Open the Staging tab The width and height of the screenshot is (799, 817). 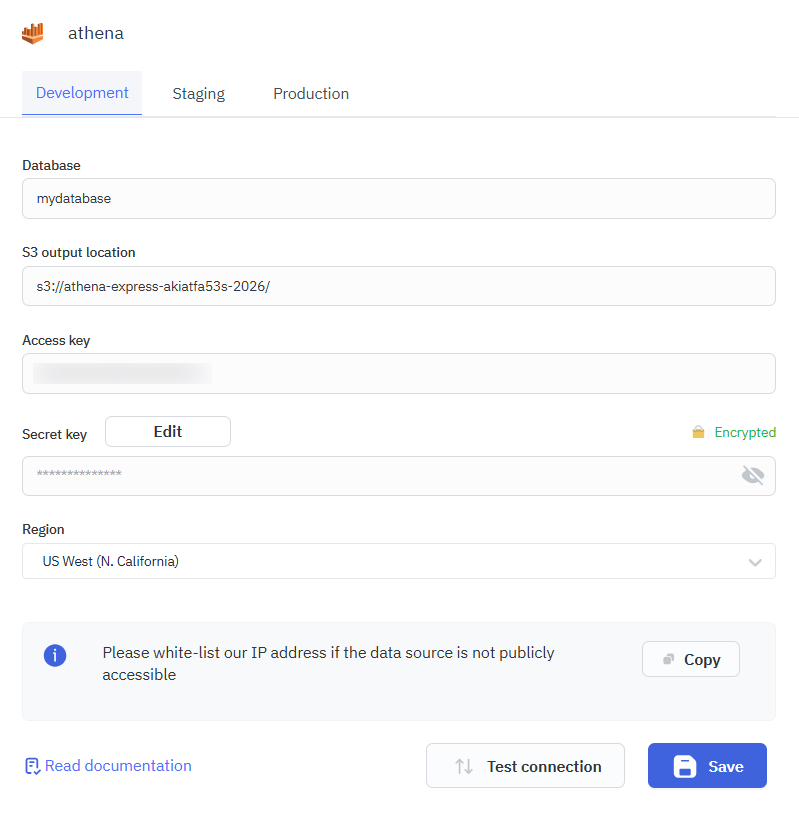[x=198, y=94]
